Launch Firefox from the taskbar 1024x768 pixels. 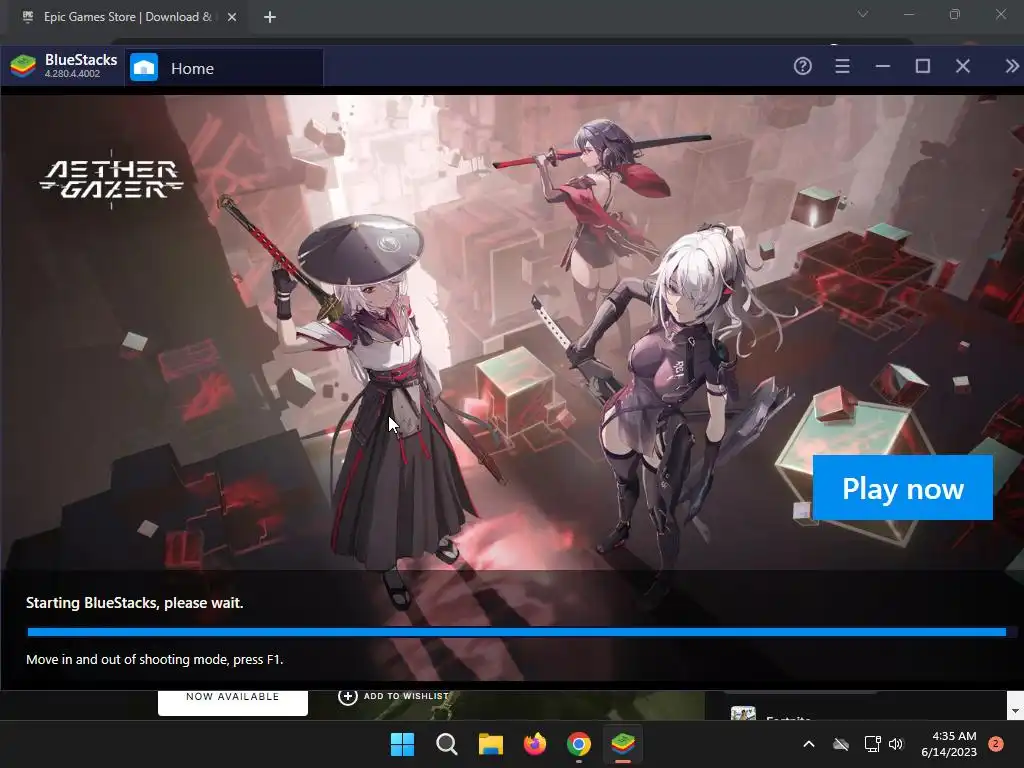tap(535, 744)
